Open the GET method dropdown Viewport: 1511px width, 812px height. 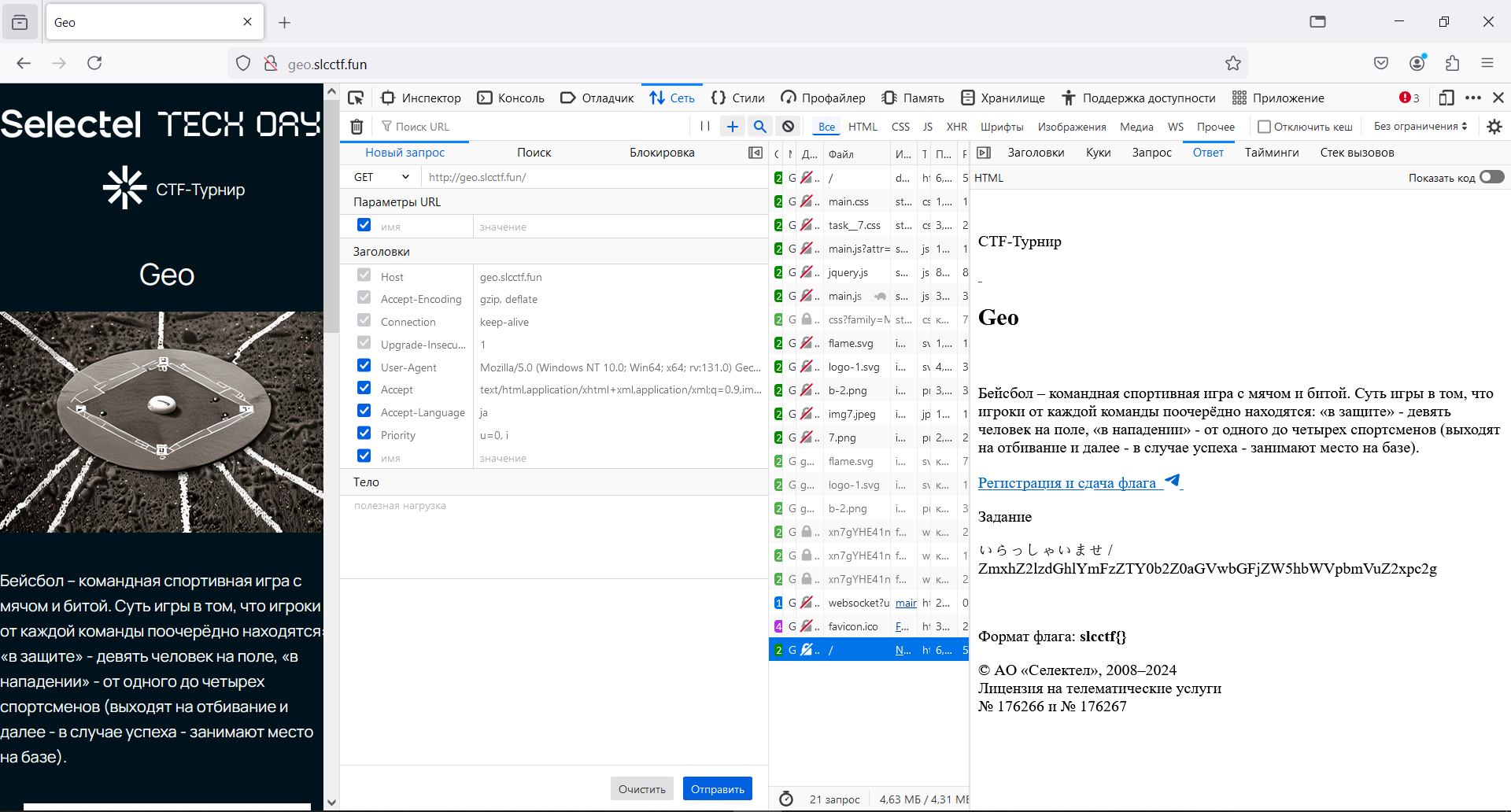[382, 177]
